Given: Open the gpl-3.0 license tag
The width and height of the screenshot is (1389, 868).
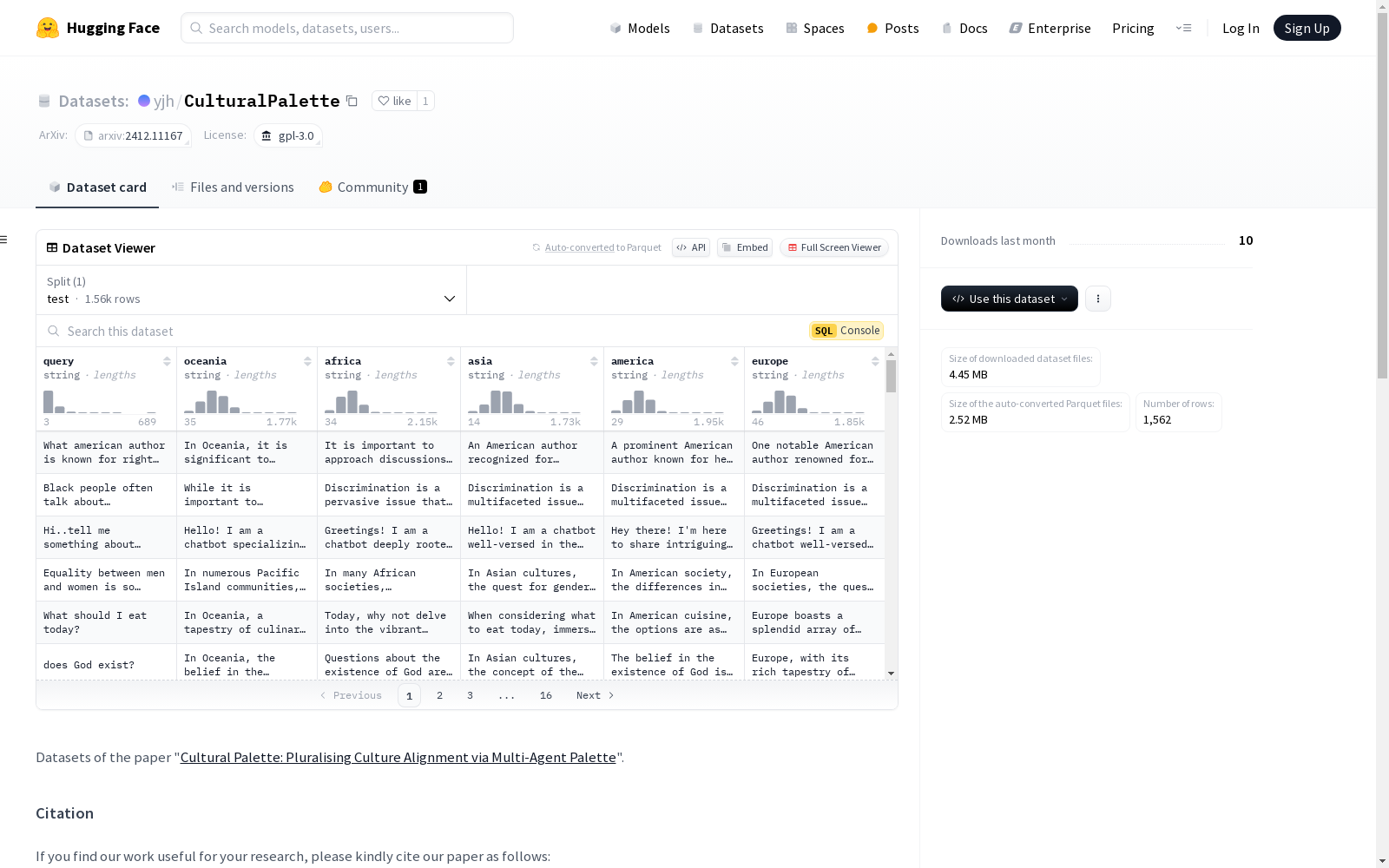Looking at the screenshot, I should pos(288,135).
